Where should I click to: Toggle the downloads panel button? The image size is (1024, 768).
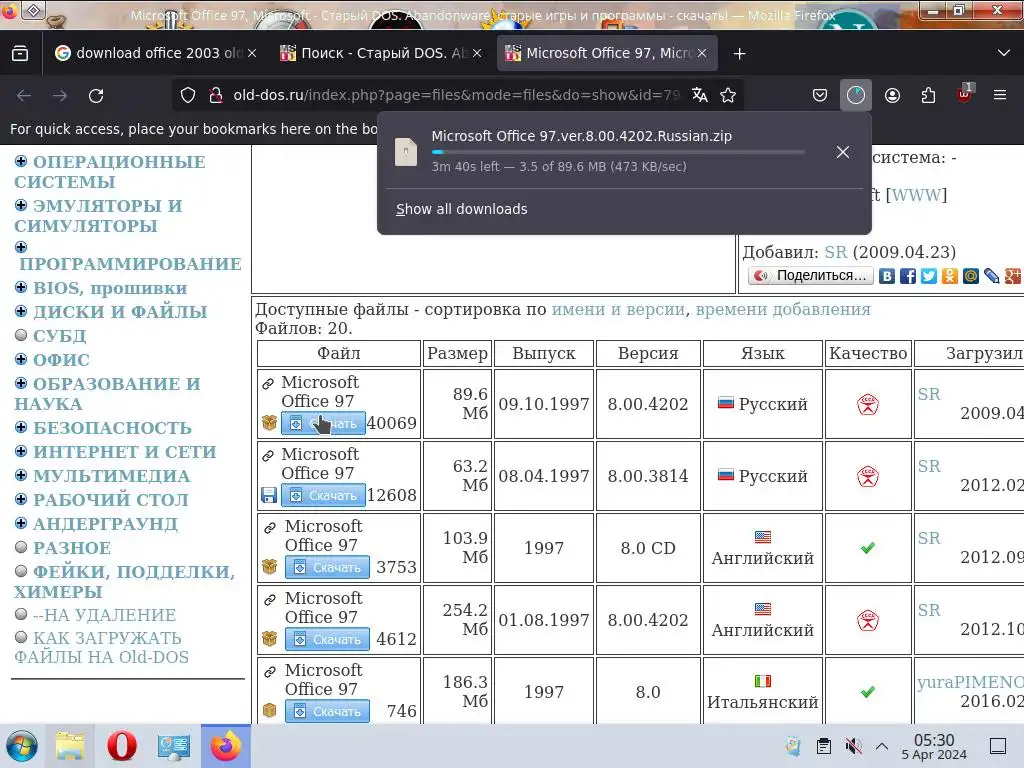856,95
